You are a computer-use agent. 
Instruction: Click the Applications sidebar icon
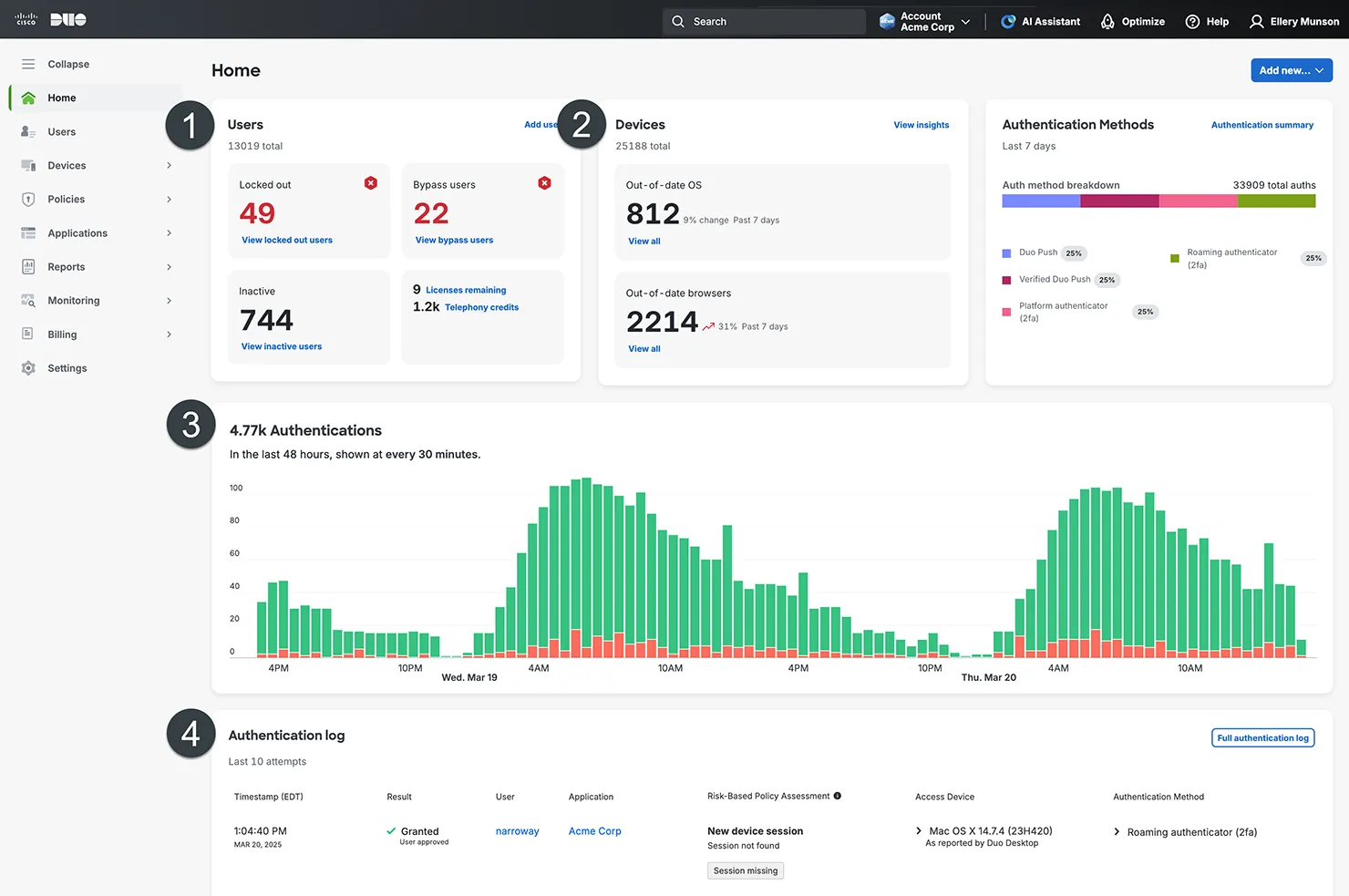tap(28, 232)
